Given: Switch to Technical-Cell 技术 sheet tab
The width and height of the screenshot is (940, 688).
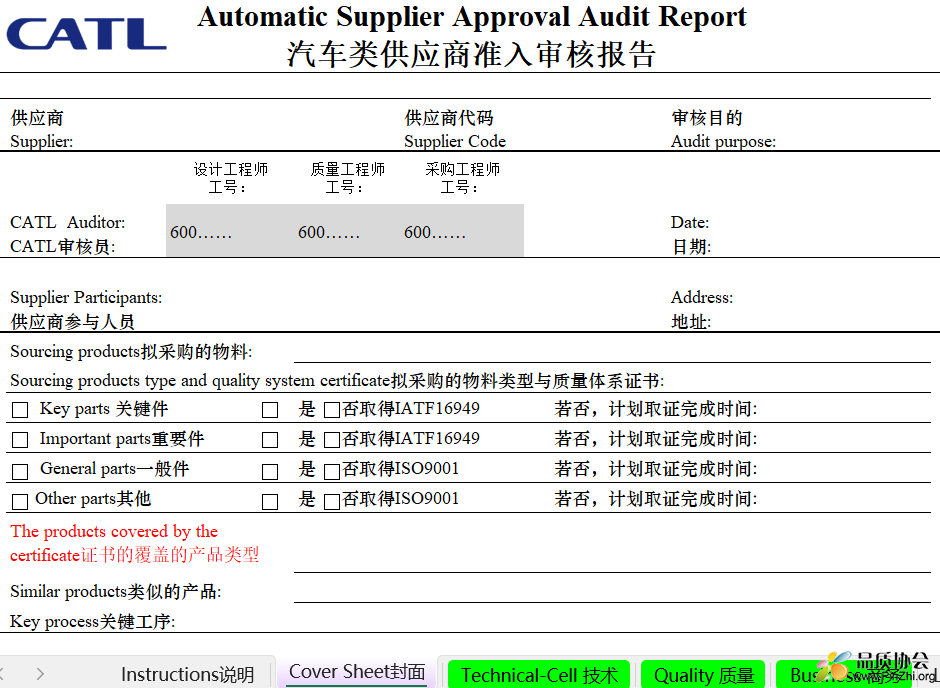Looking at the screenshot, I should (x=539, y=675).
